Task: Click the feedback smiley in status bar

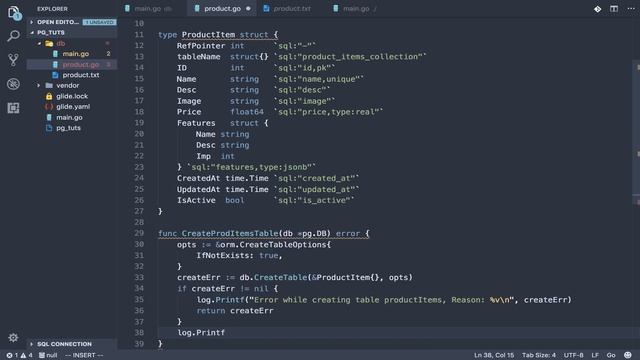Action: (x=628, y=355)
